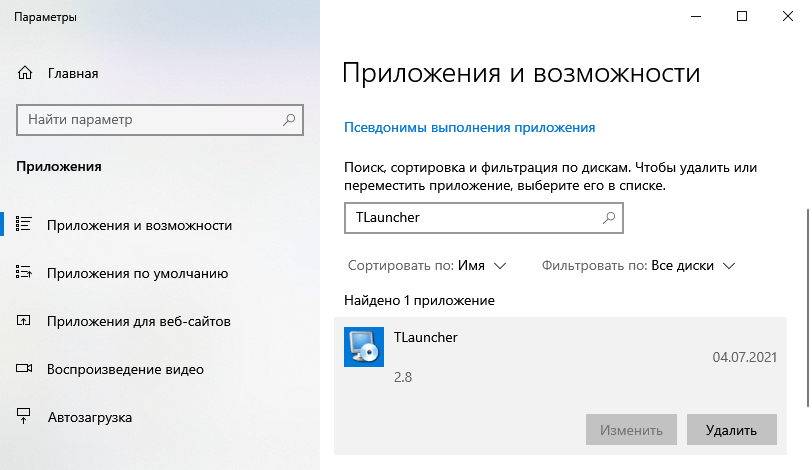The width and height of the screenshot is (812, 470).
Task: Open the 'Автозагрузка' sidebar icon
Action: tap(25, 417)
